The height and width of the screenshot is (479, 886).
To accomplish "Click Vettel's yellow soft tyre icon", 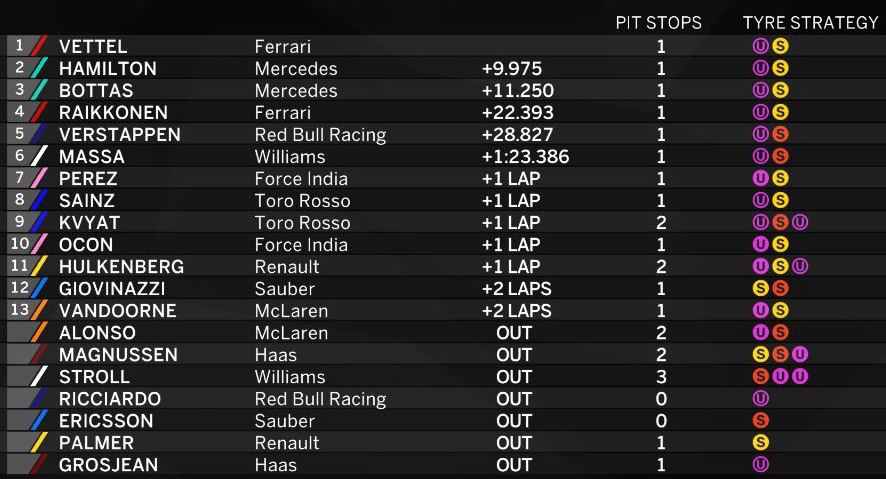I will [x=780, y=46].
